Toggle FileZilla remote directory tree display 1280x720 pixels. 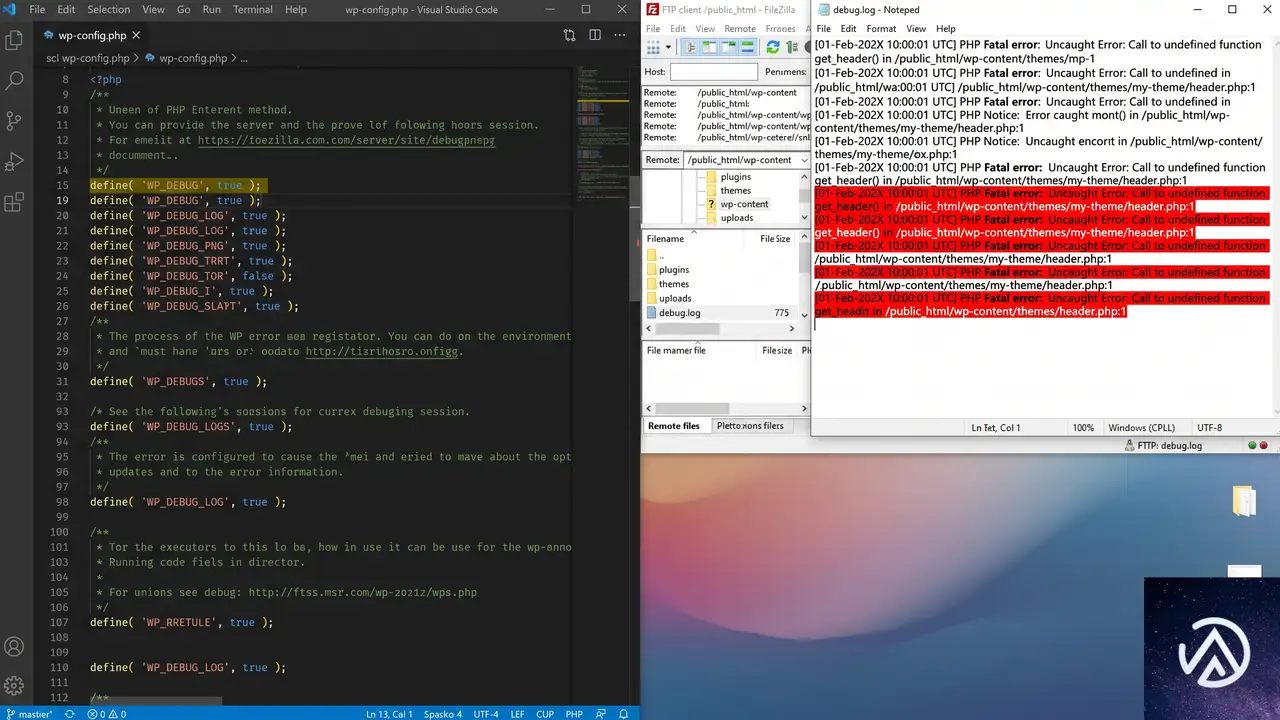point(729,47)
